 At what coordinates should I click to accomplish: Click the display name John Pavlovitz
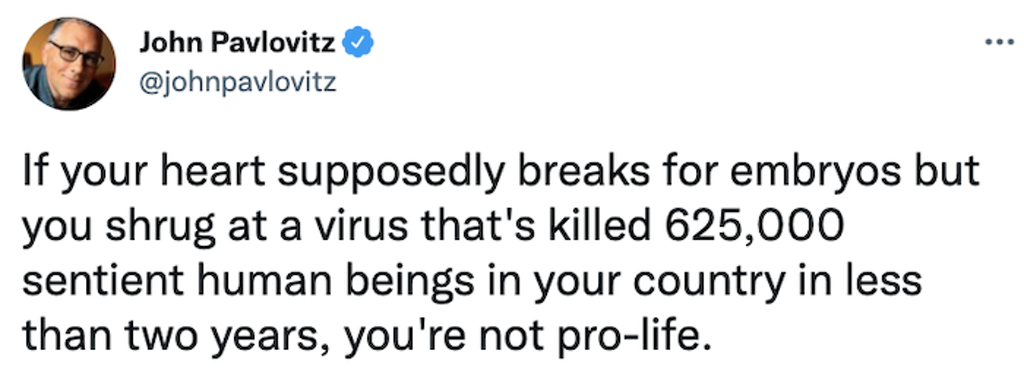pyautogui.click(x=237, y=43)
